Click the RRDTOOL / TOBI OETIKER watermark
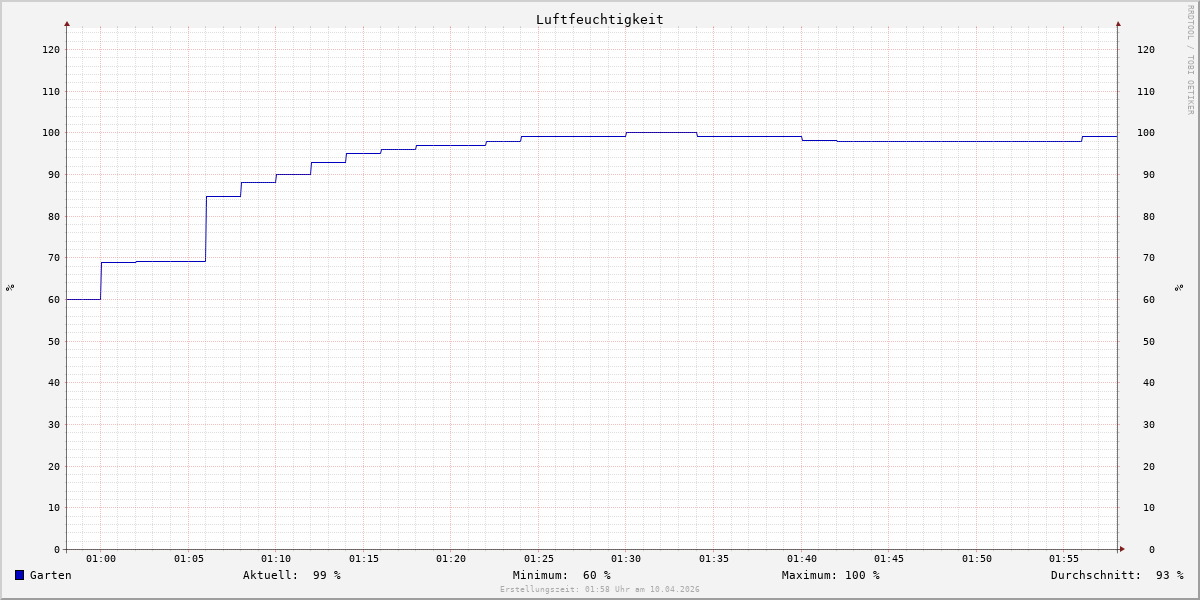The height and width of the screenshot is (600, 1200). tap(1190, 60)
